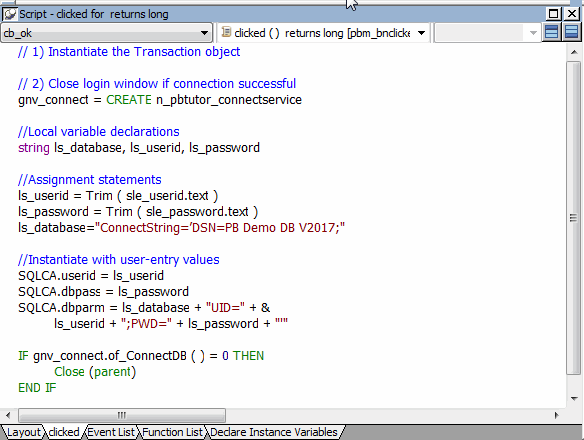Click the event script icon beside clicked ()
Screen dimensions: 584x440
coord(226,32)
